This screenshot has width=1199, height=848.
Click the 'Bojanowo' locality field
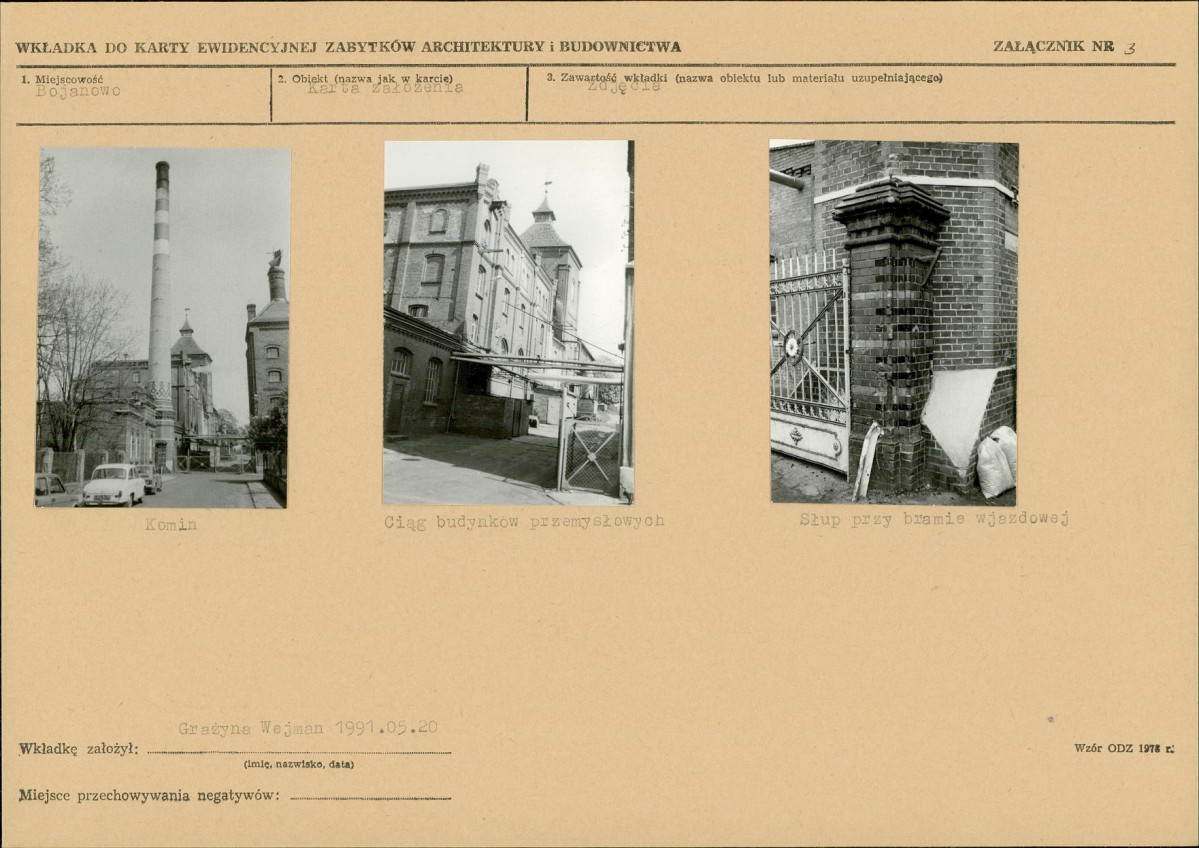tap(78, 91)
